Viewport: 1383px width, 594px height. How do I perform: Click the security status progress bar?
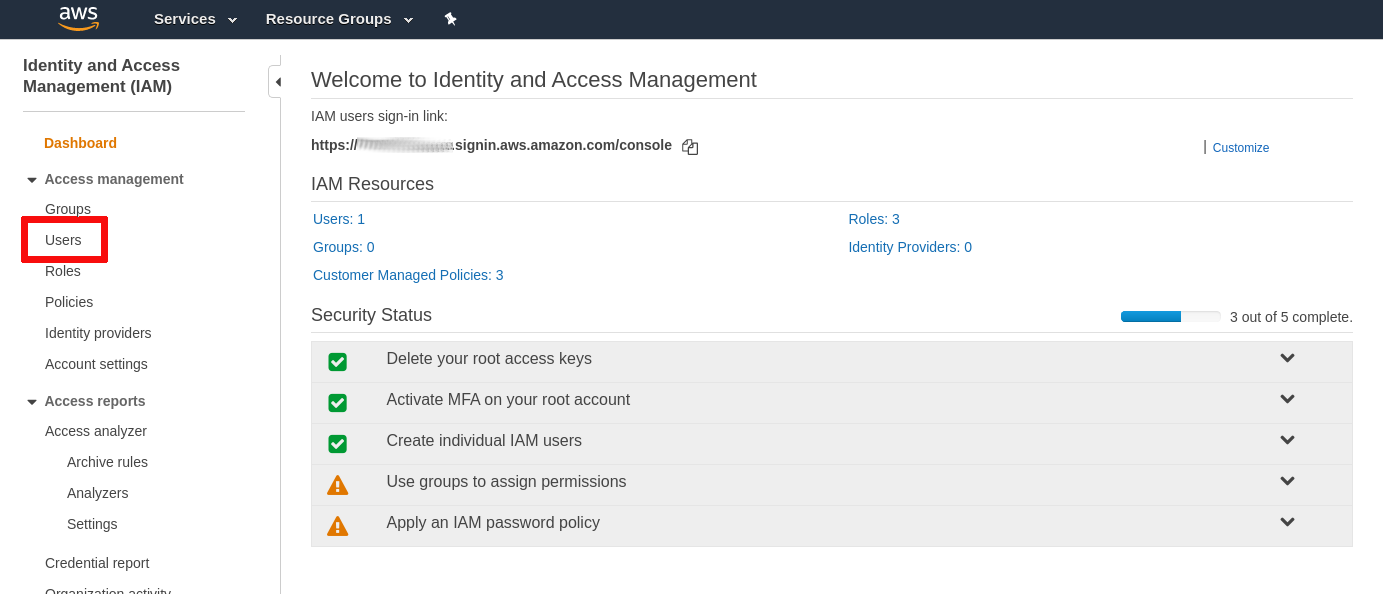pyautogui.click(x=1170, y=317)
